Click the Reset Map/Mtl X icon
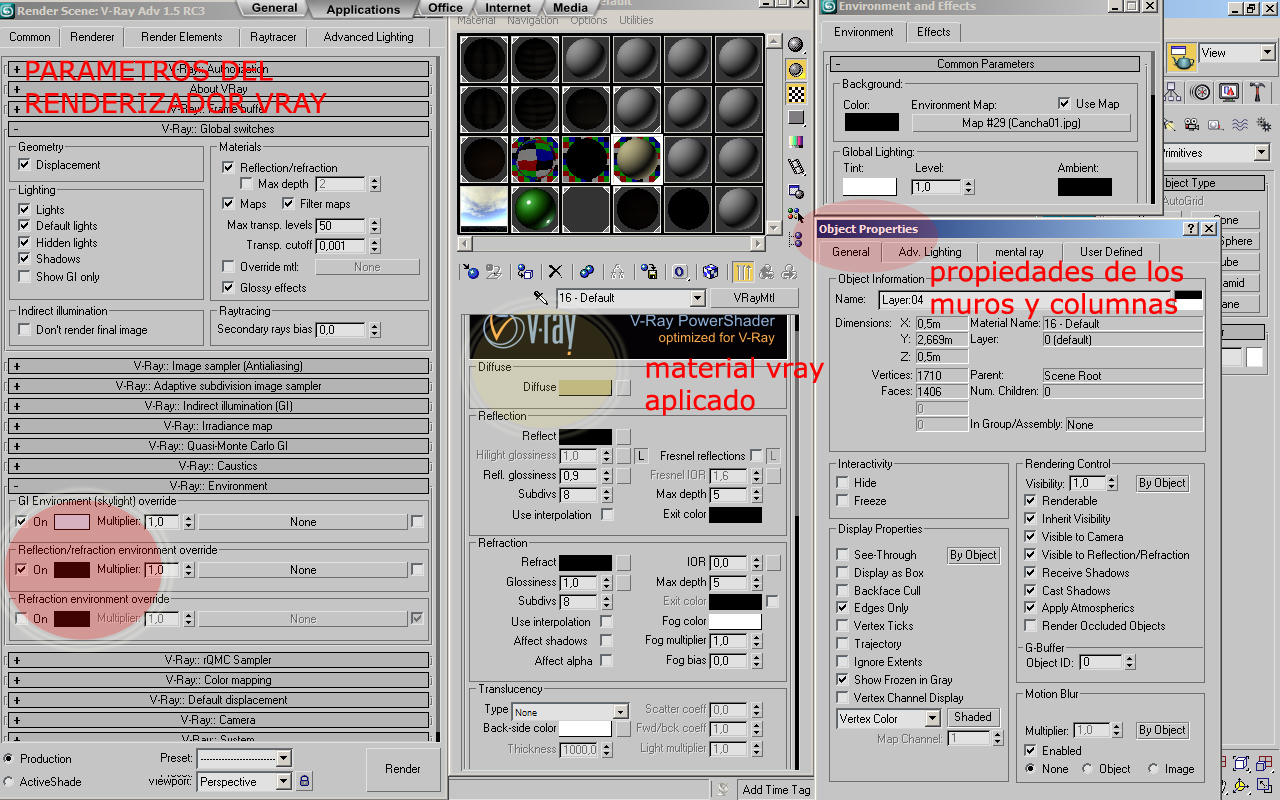Viewport: 1280px width, 800px height. click(555, 271)
